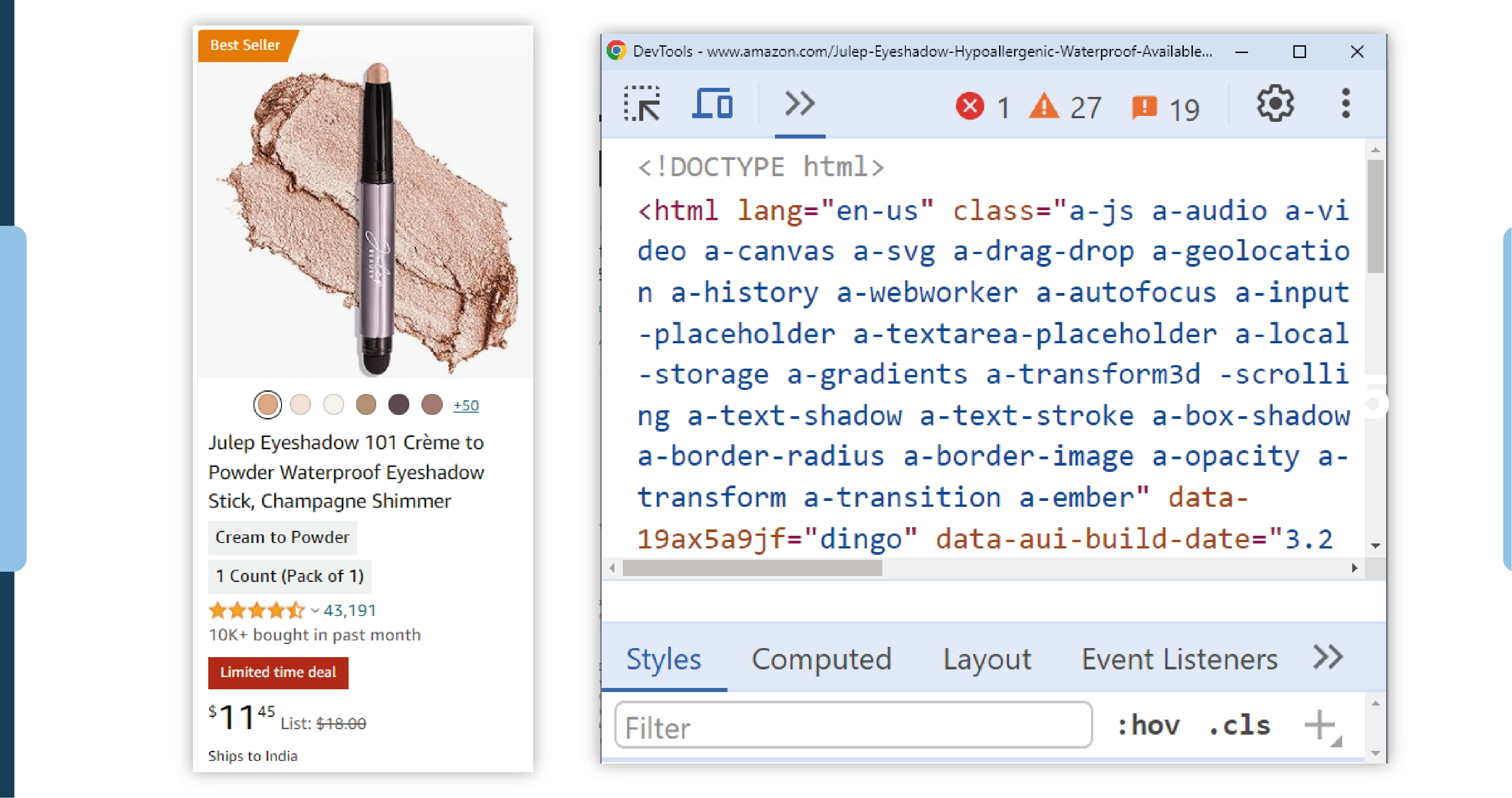This screenshot has width=1512, height=798.
Task: Select the off-white color swatch
Action: click(x=333, y=404)
